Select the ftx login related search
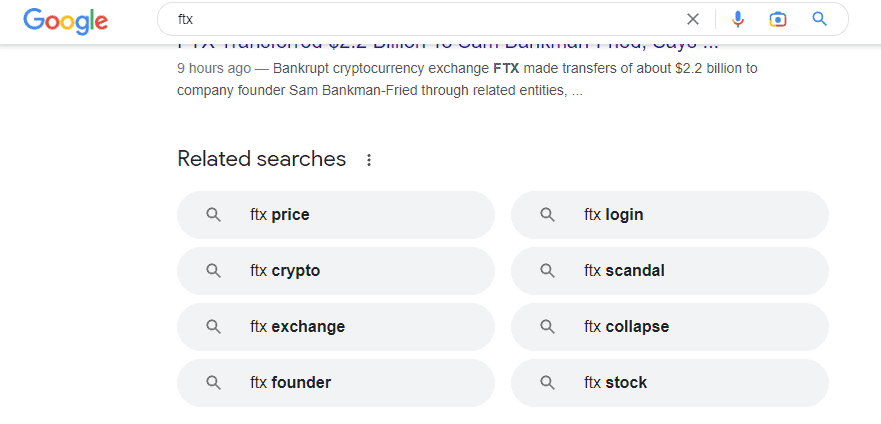The width and height of the screenshot is (881, 424). pyautogui.click(x=670, y=215)
